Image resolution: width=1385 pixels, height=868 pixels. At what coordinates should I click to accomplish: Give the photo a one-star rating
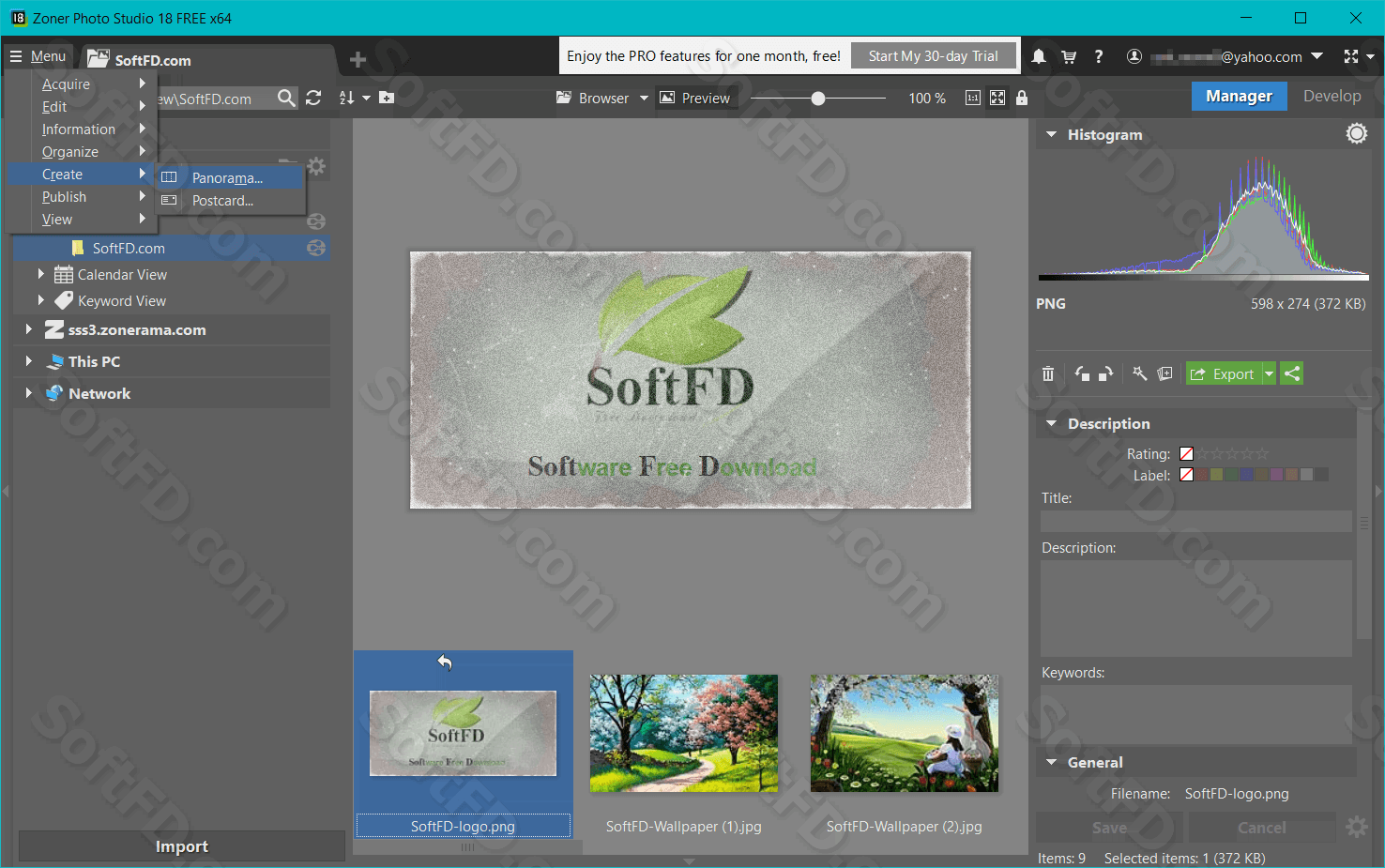click(x=1203, y=453)
